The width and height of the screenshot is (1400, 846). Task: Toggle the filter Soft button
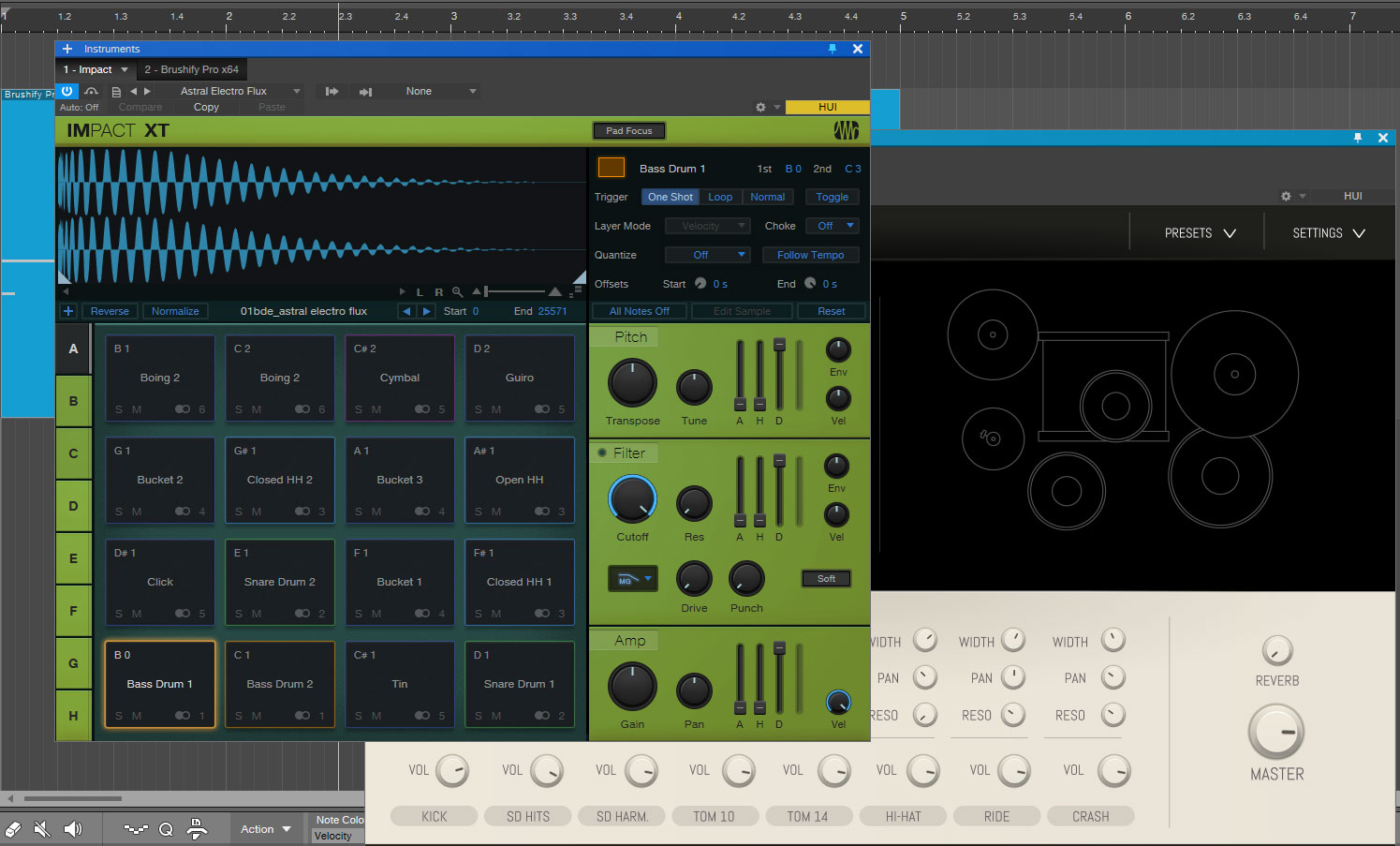pyautogui.click(x=826, y=578)
